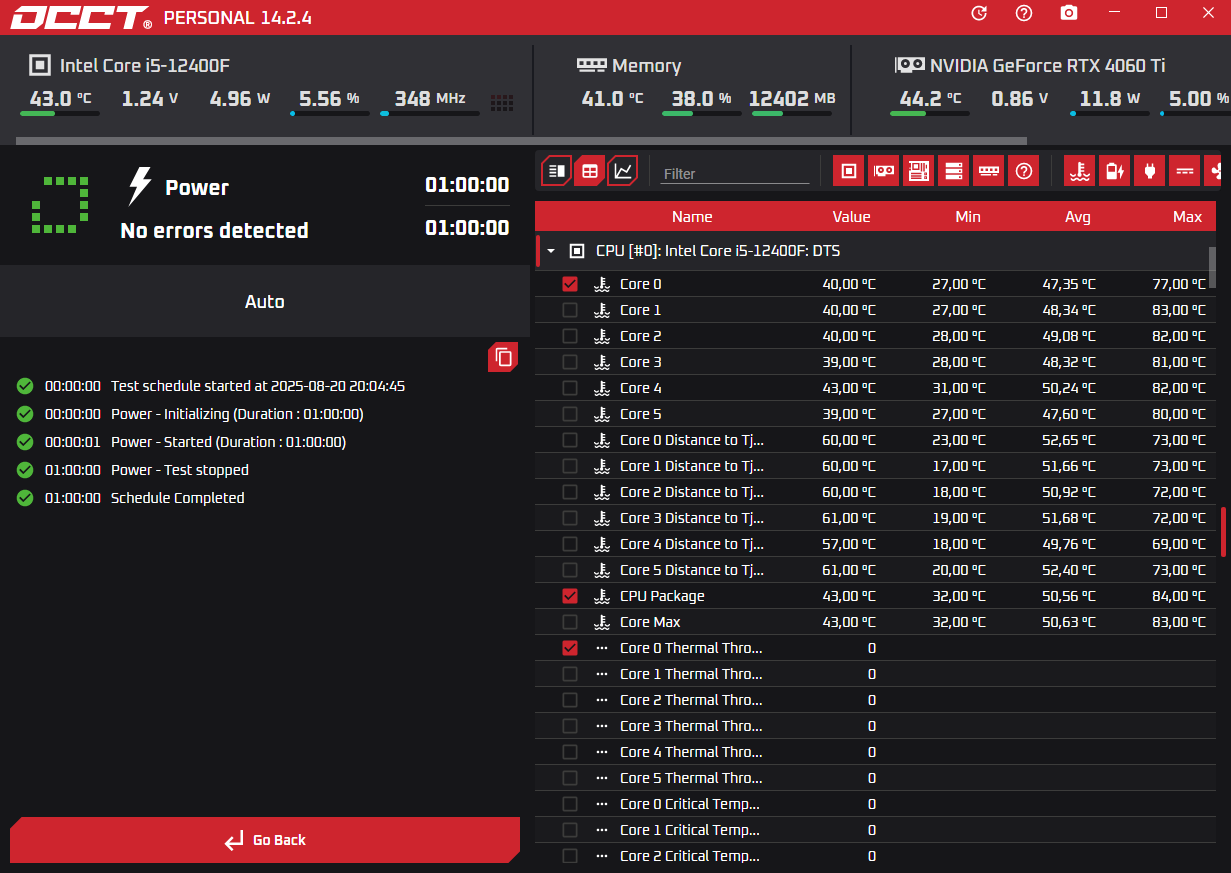Click the Go Back button
This screenshot has height=873, width=1231.
point(265,840)
